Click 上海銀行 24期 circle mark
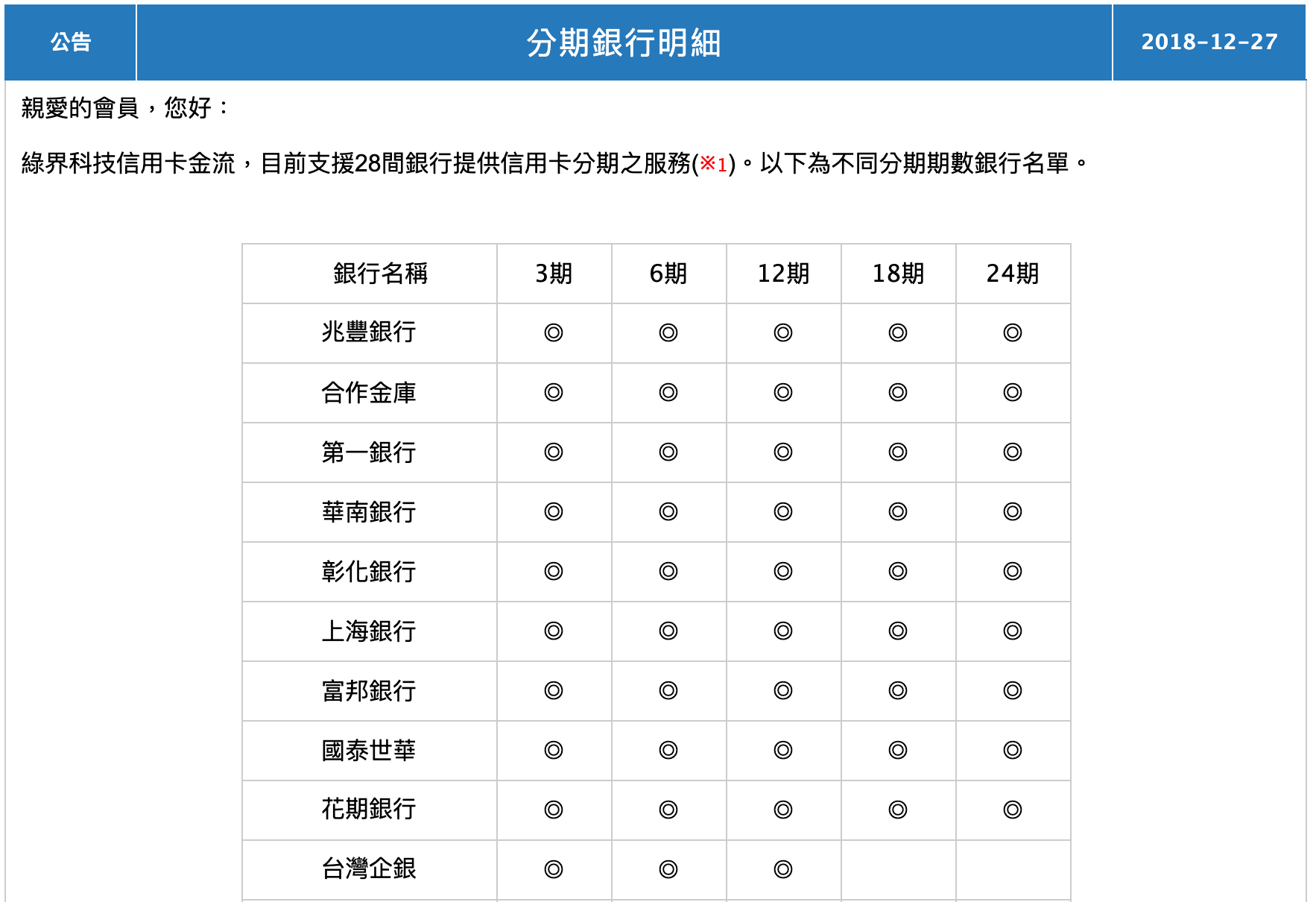This screenshot has height=902, width=1316. click(1012, 631)
